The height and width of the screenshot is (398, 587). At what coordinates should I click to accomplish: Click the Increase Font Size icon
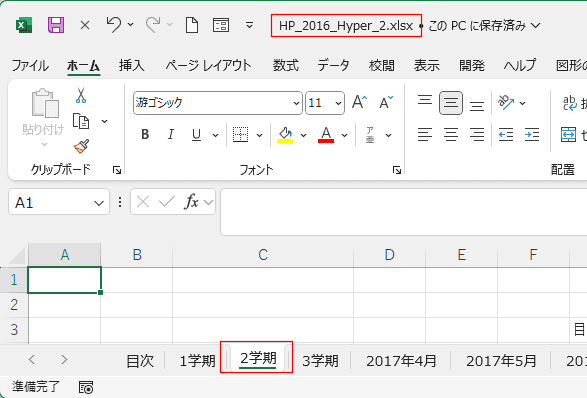359,102
